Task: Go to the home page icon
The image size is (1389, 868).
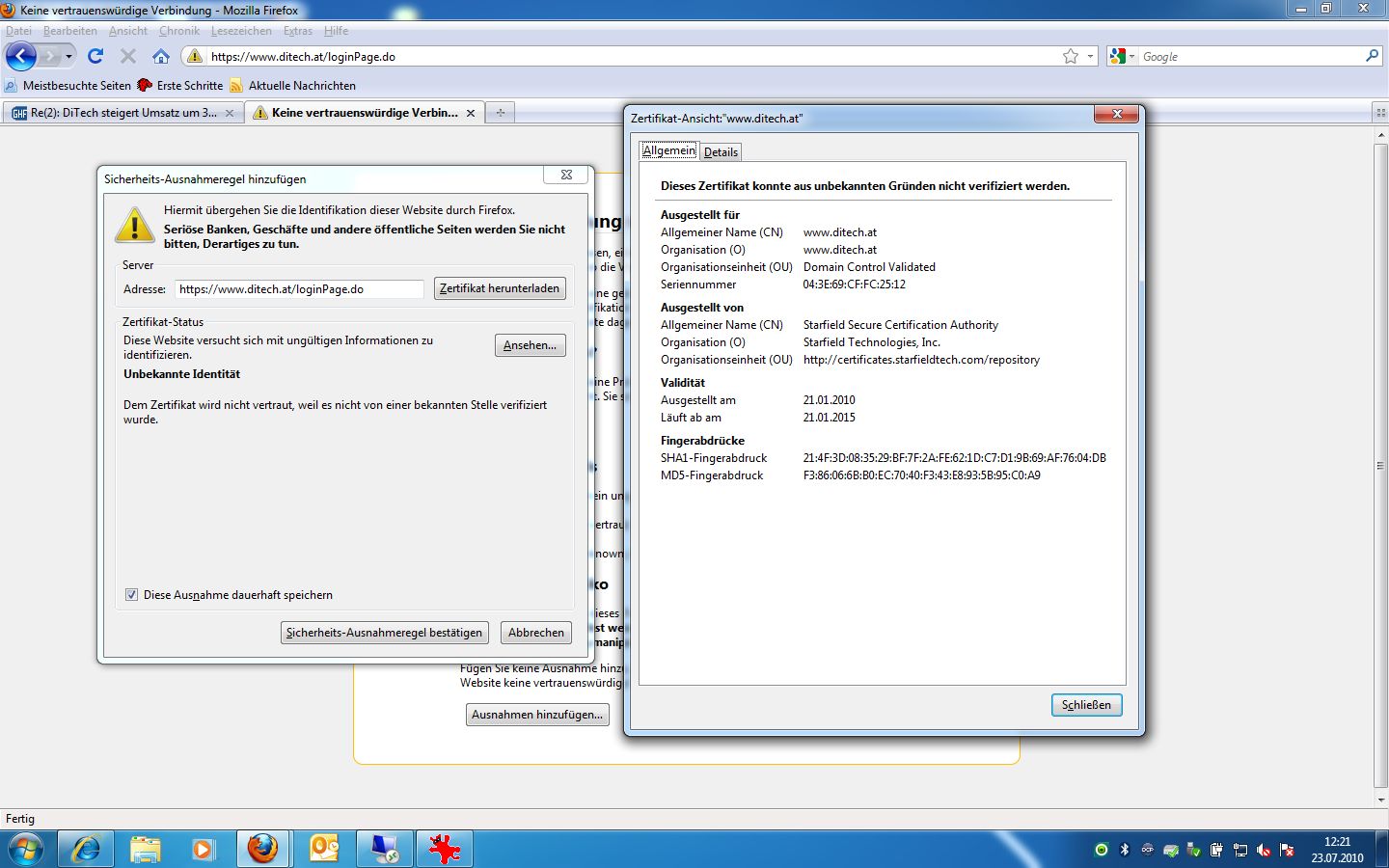Action: click(161, 56)
